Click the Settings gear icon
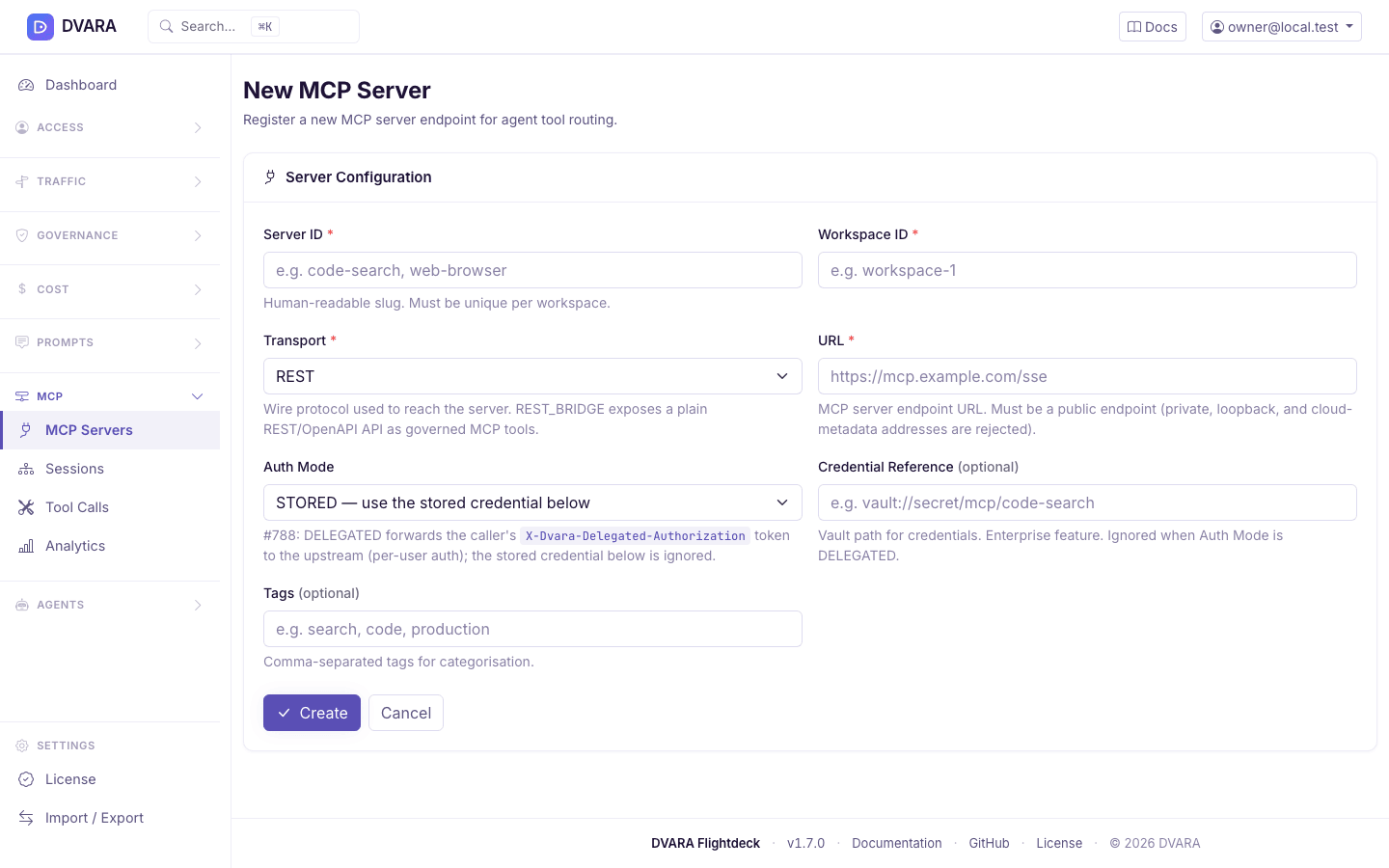 (x=22, y=746)
